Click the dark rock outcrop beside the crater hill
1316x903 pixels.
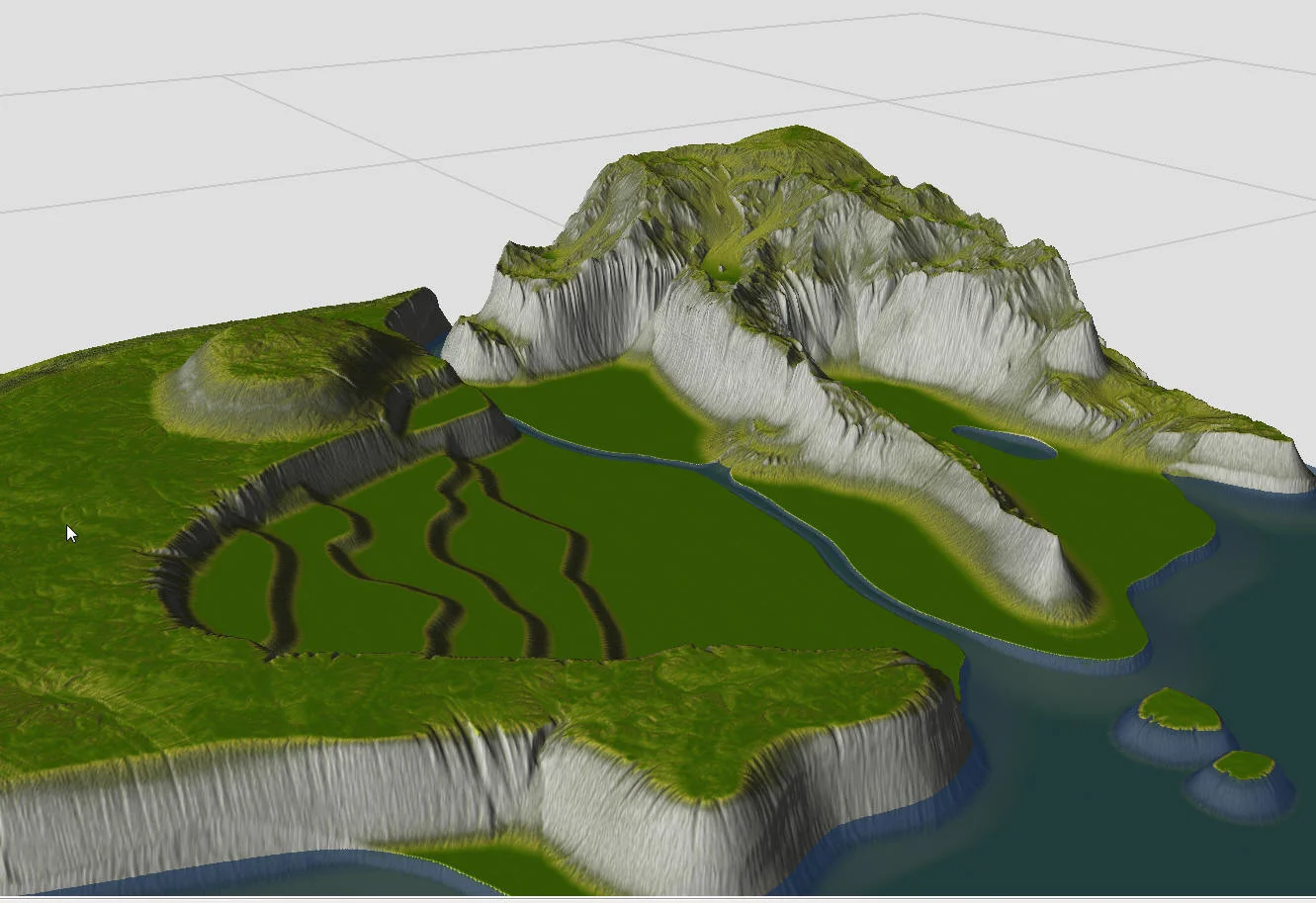point(418,317)
